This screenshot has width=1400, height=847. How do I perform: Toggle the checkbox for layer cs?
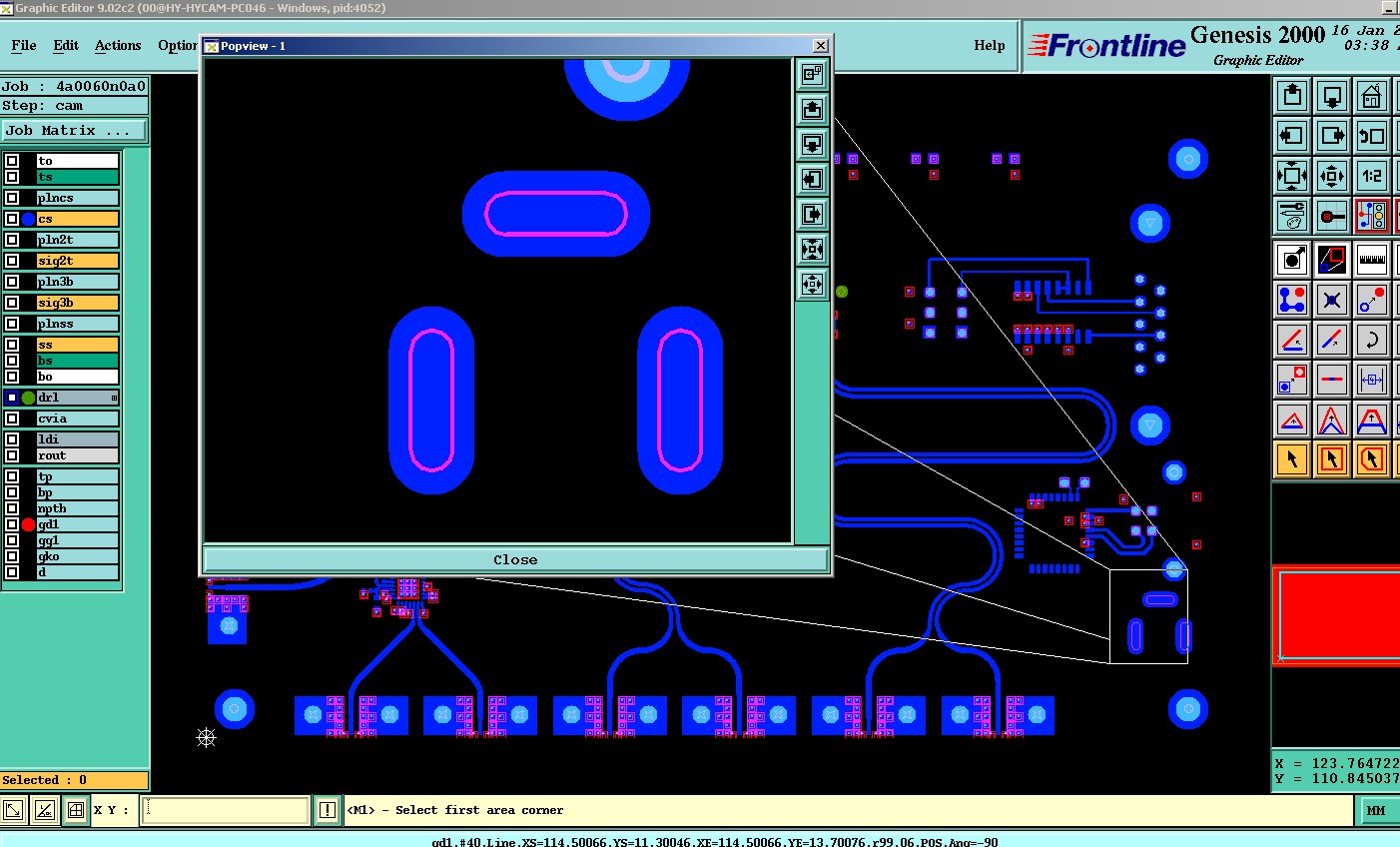pyautogui.click(x=12, y=219)
